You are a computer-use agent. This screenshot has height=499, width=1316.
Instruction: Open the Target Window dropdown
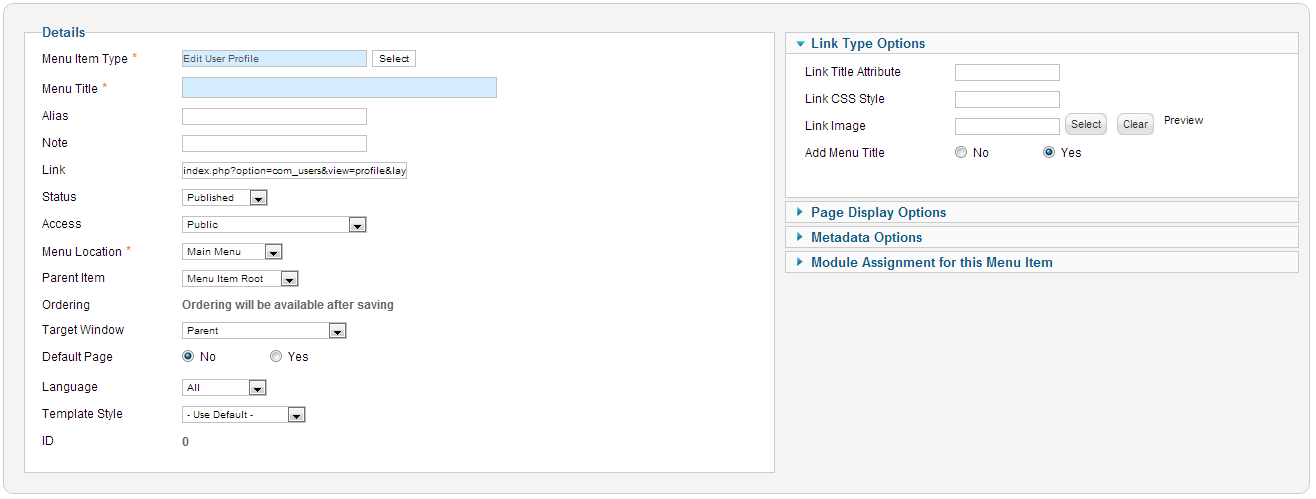264,331
